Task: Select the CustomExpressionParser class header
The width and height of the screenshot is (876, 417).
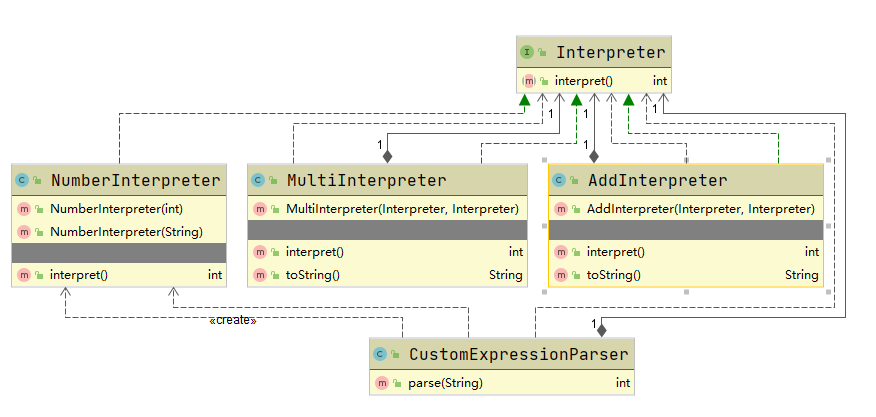Action: point(518,354)
